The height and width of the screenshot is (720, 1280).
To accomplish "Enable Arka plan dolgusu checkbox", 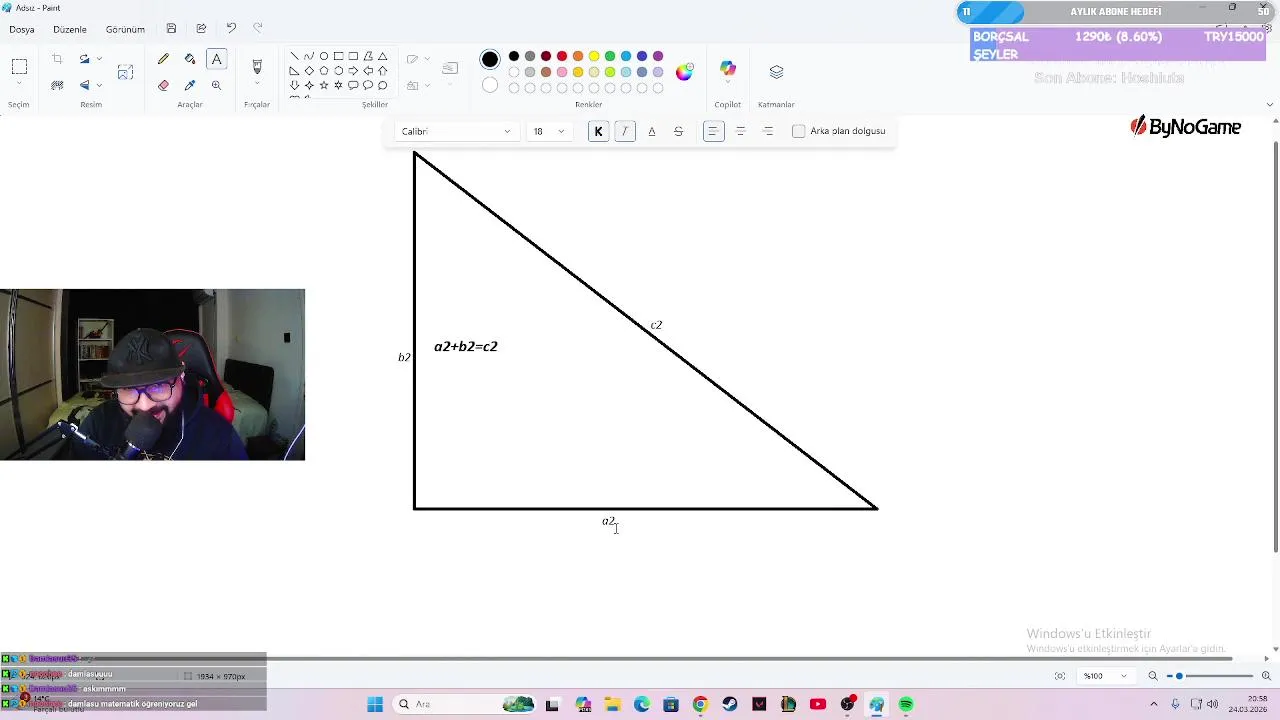I will (x=798, y=131).
